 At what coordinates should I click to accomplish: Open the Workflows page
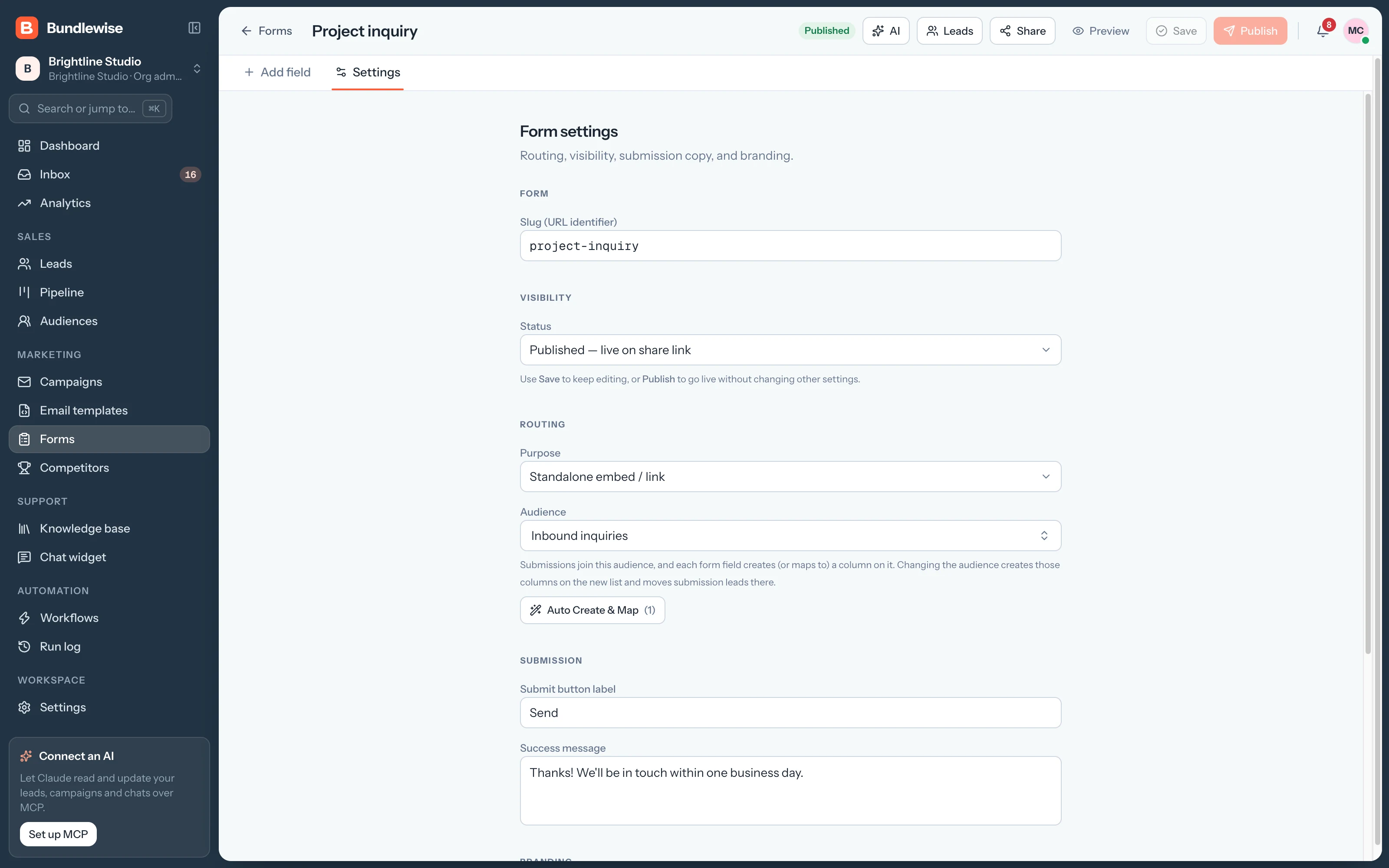click(109, 618)
